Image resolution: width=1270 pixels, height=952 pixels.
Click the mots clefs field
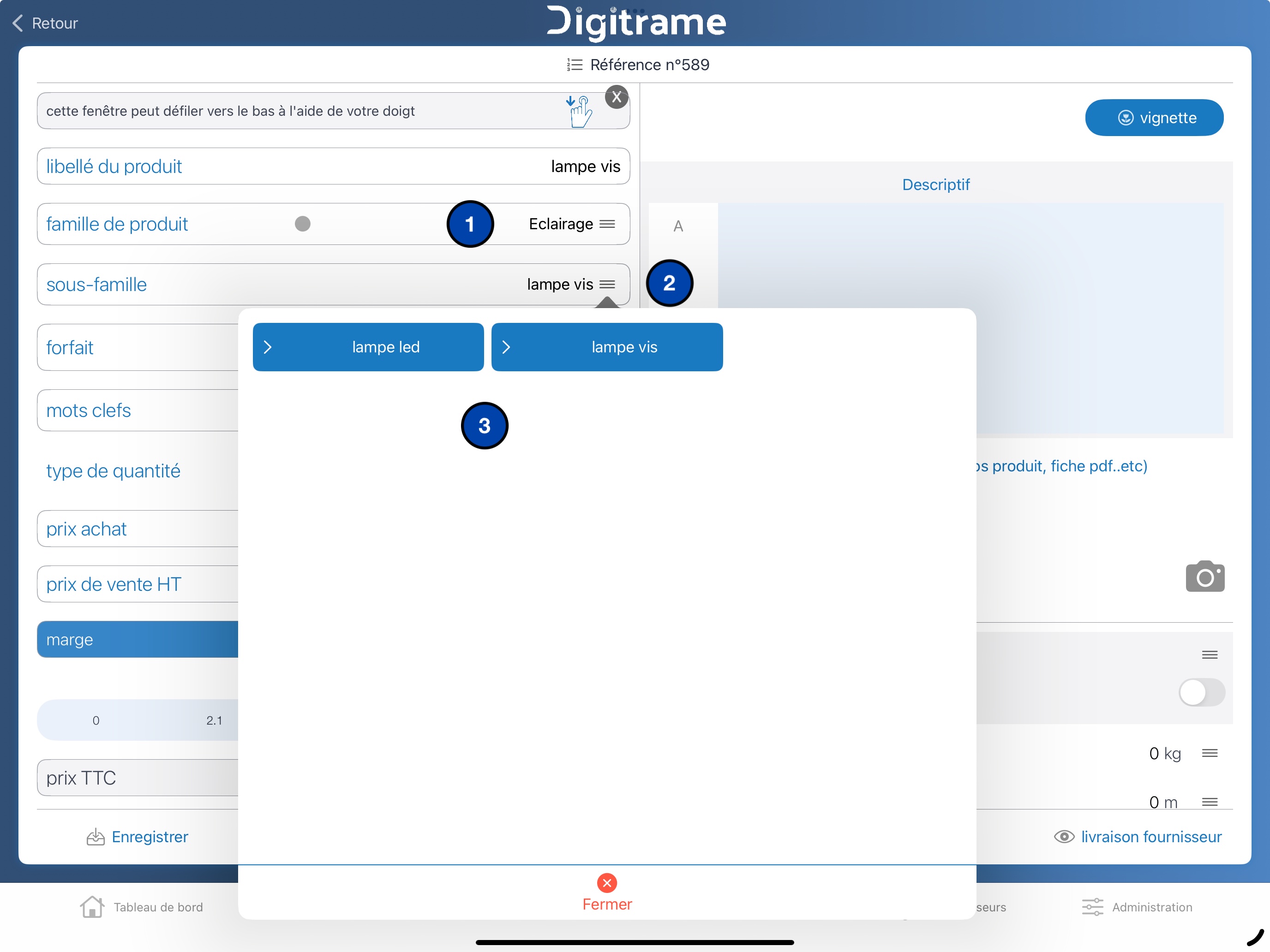tap(138, 411)
